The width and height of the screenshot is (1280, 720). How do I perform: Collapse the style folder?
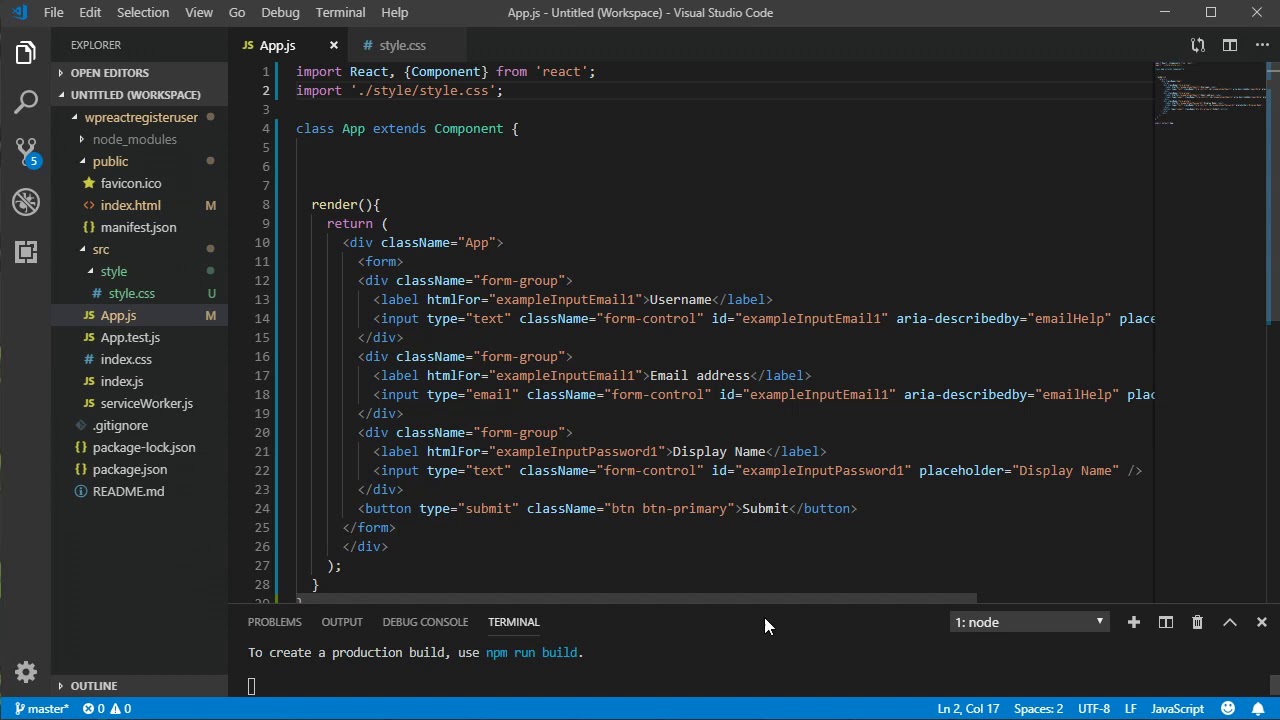pyautogui.click(x=113, y=271)
